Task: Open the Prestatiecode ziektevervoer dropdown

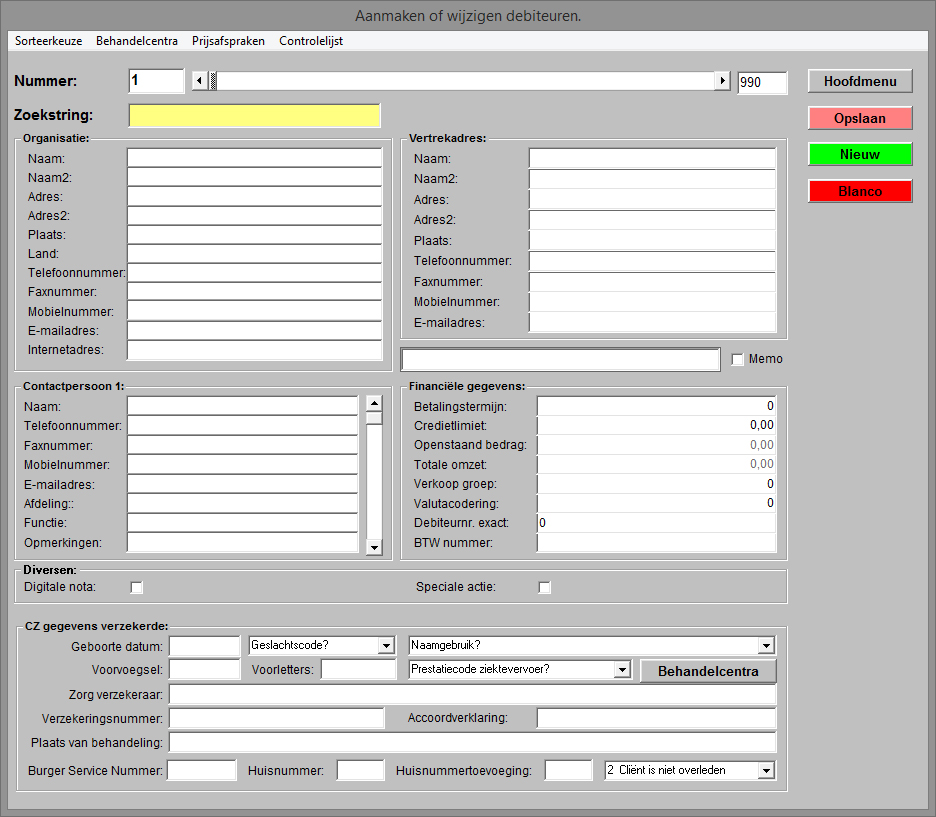Action: coord(622,670)
